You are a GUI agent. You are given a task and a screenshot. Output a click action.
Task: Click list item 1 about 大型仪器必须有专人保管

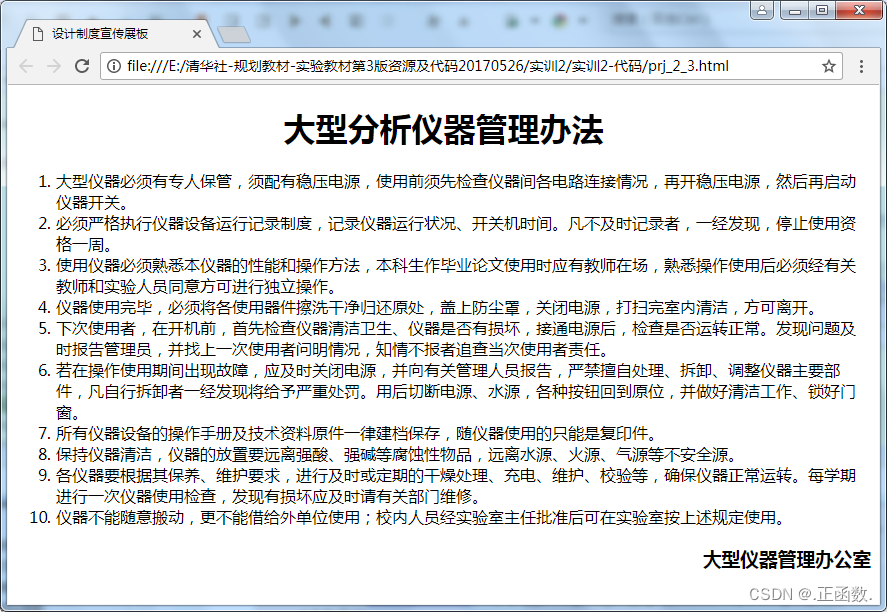click(x=455, y=192)
